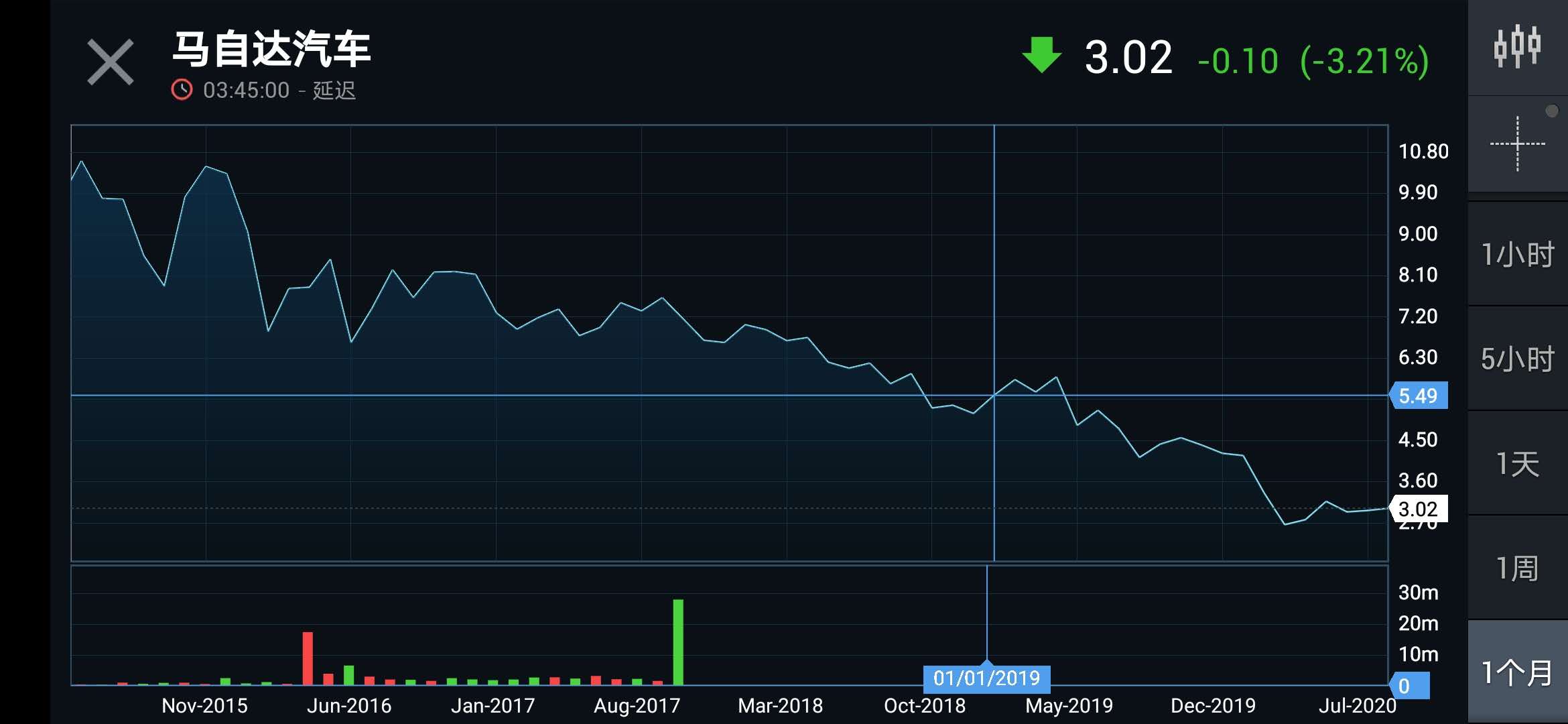1568x724 pixels.
Task: Toggle the crosshair cursor tool
Action: click(x=1518, y=143)
